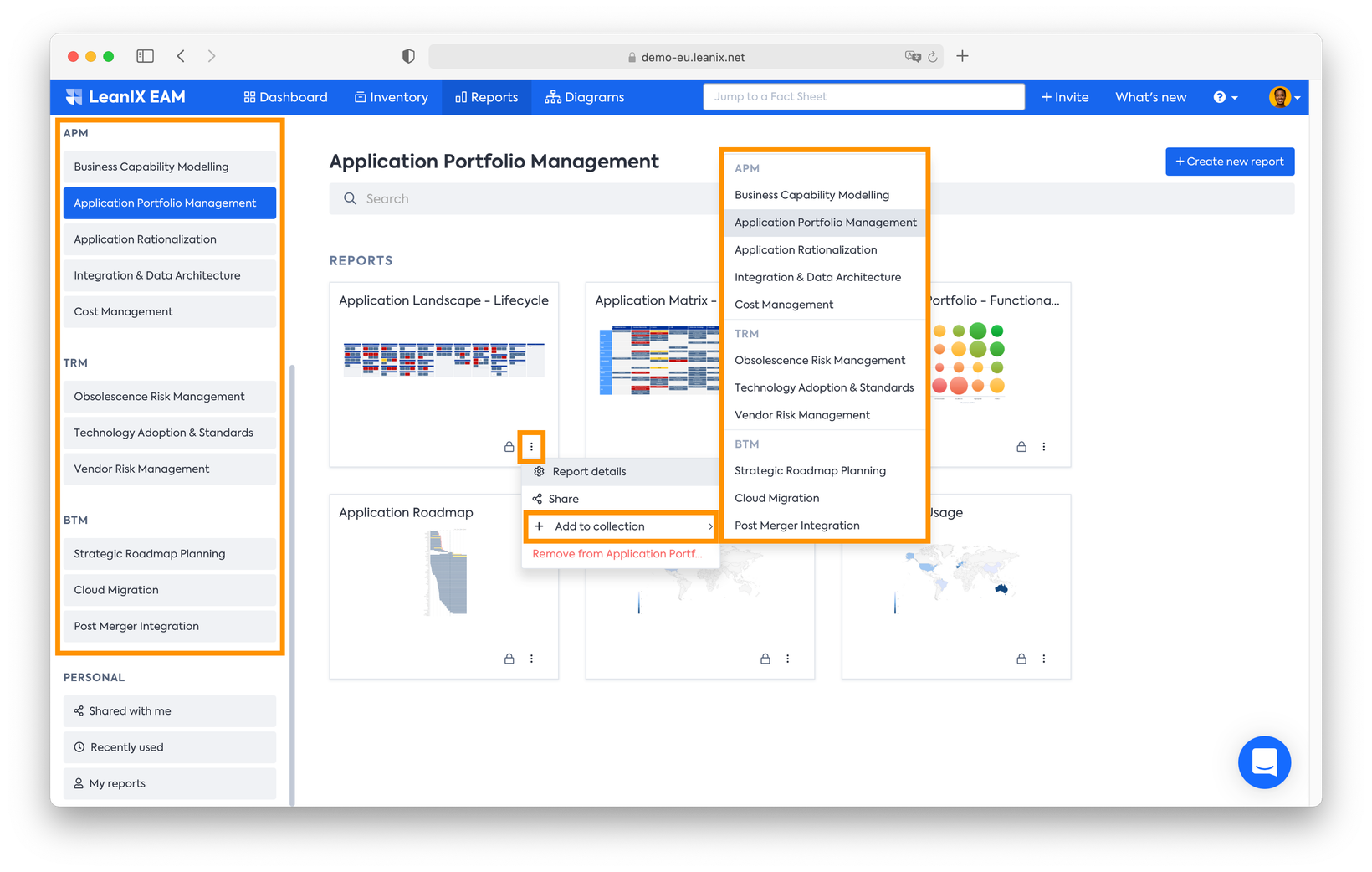Screen dimensions: 1372x872
Task: Open Strategic Roadmap Planning in sidebar
Action: 170,554
